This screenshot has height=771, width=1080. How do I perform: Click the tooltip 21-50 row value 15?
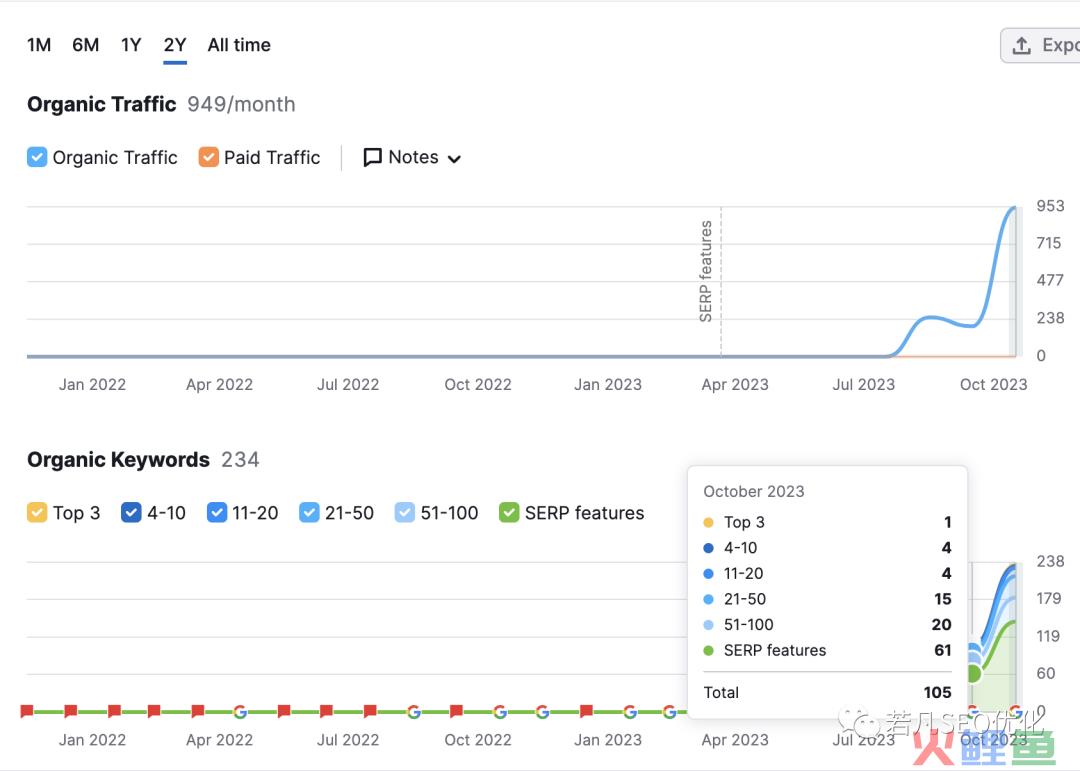(942, 599)
